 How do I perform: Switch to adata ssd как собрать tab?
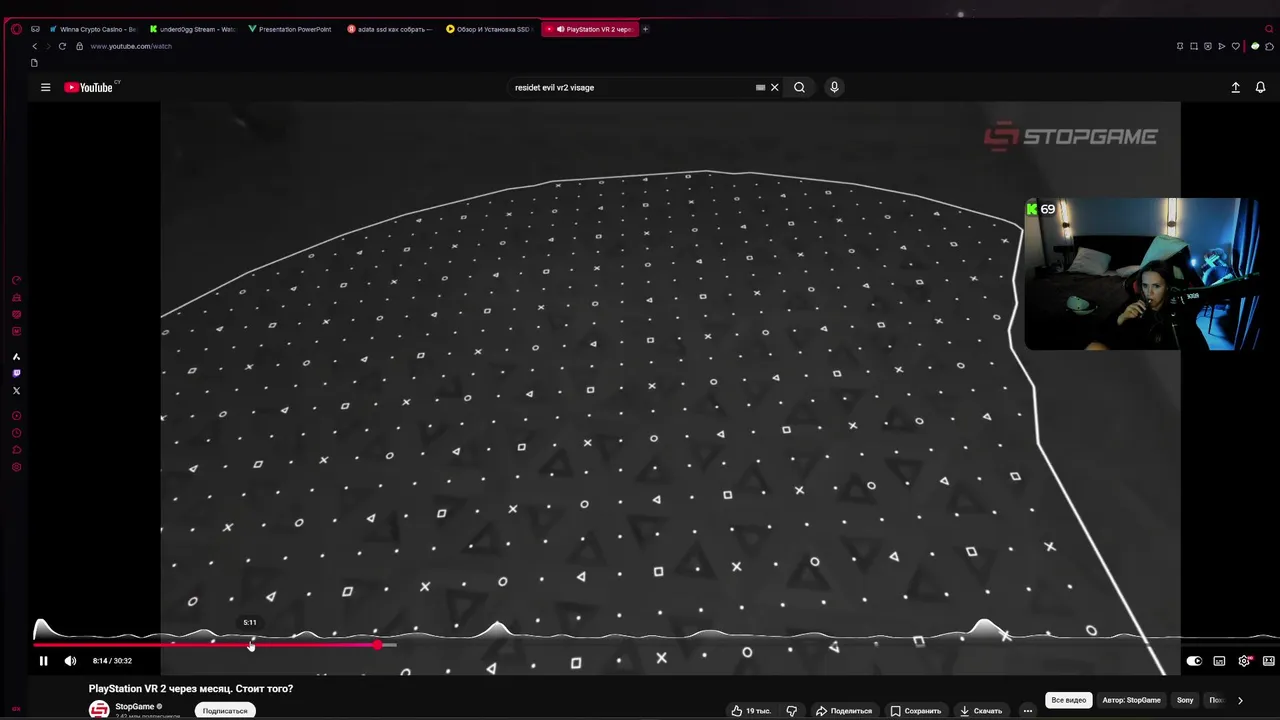389,29
